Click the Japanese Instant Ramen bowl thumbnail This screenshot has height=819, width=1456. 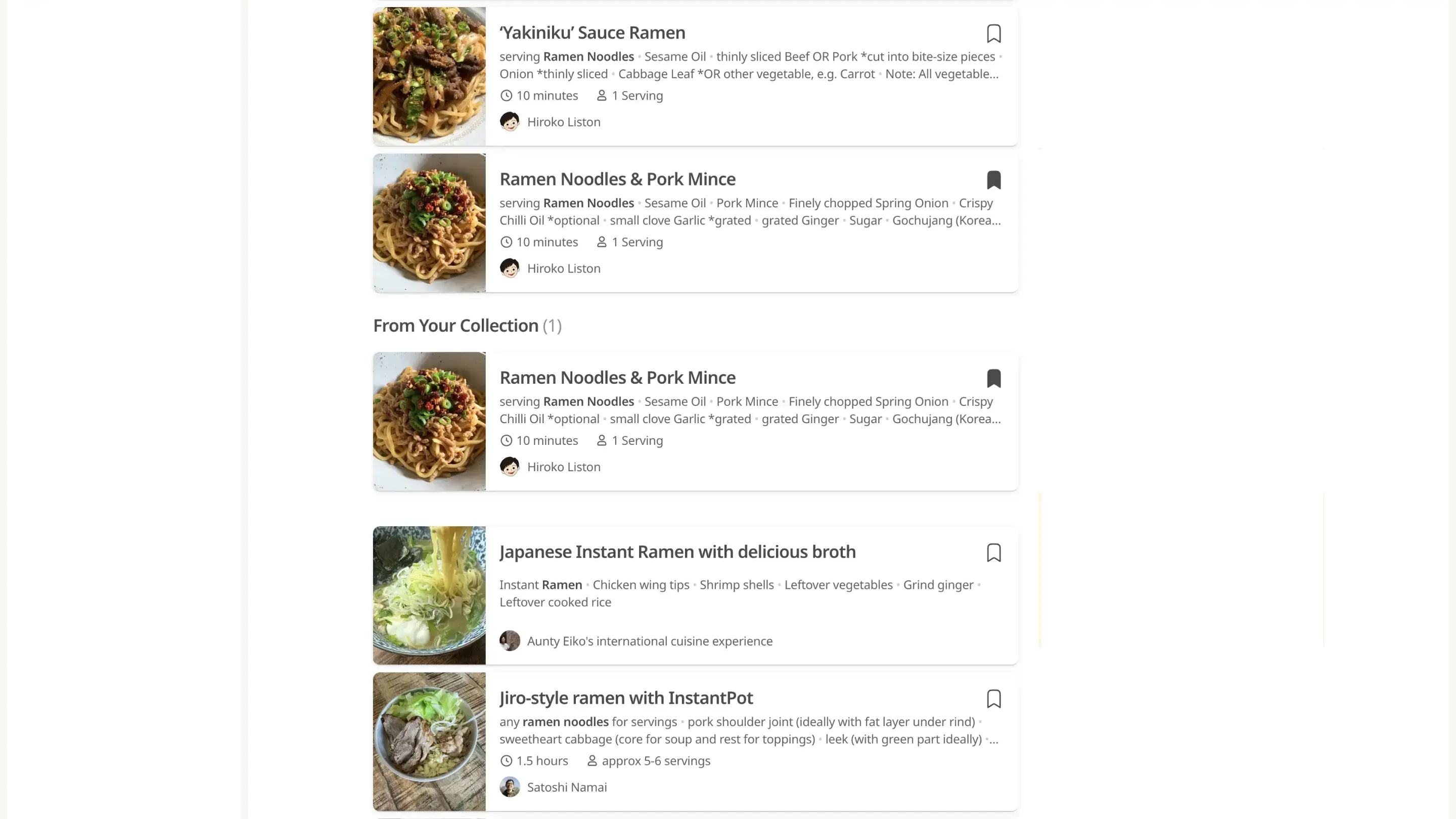click(x=429, y=595)
